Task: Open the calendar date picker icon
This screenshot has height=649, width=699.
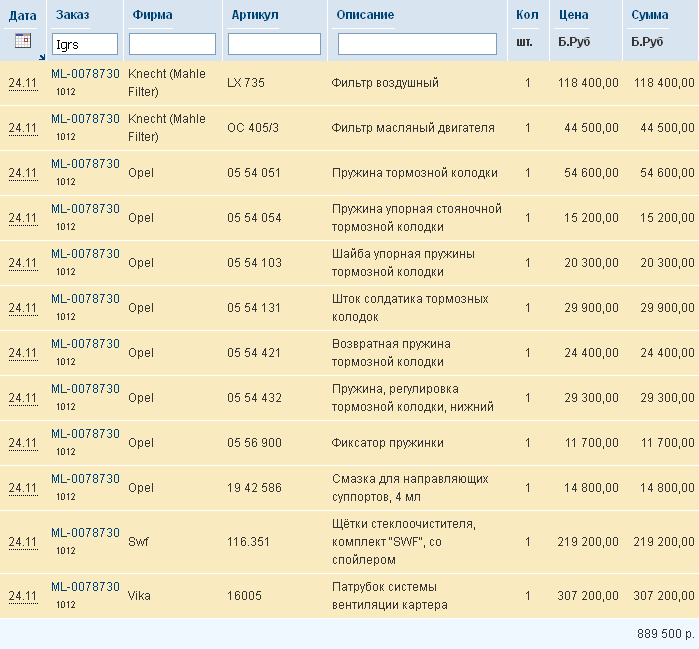Action: [23, 41]
